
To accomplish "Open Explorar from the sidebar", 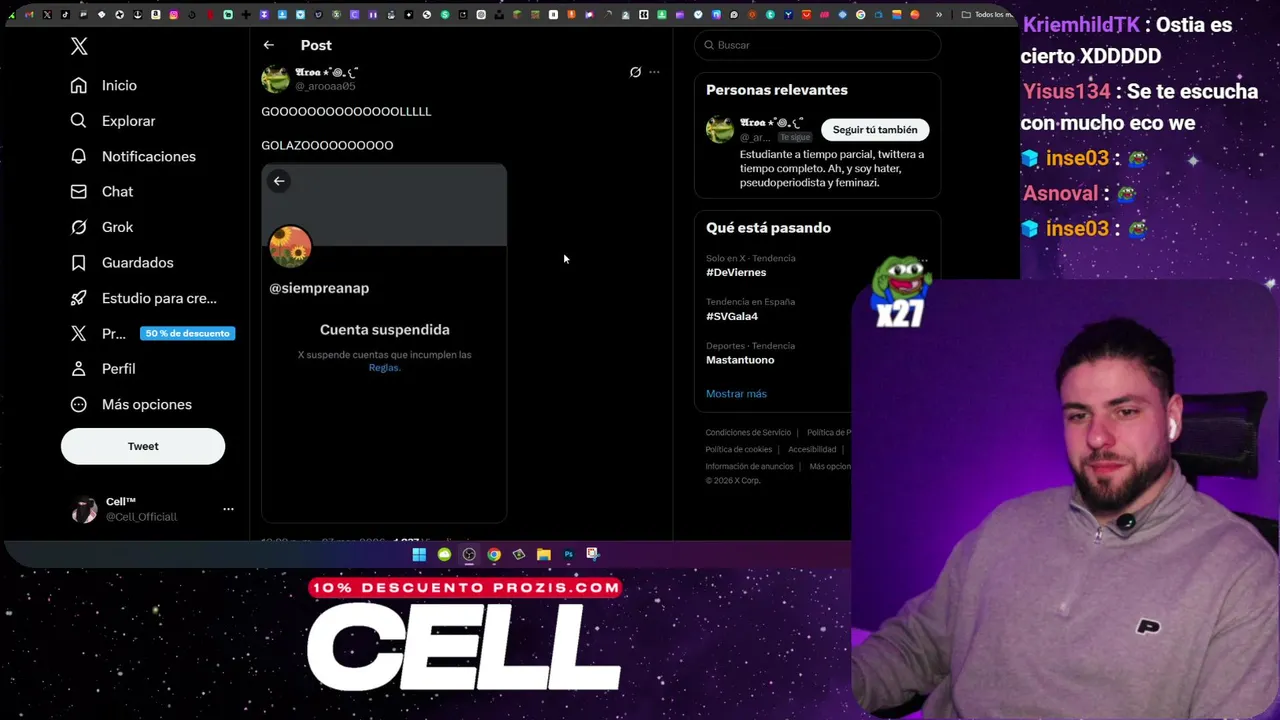I will pyautogui.click(x=113, y=121).
